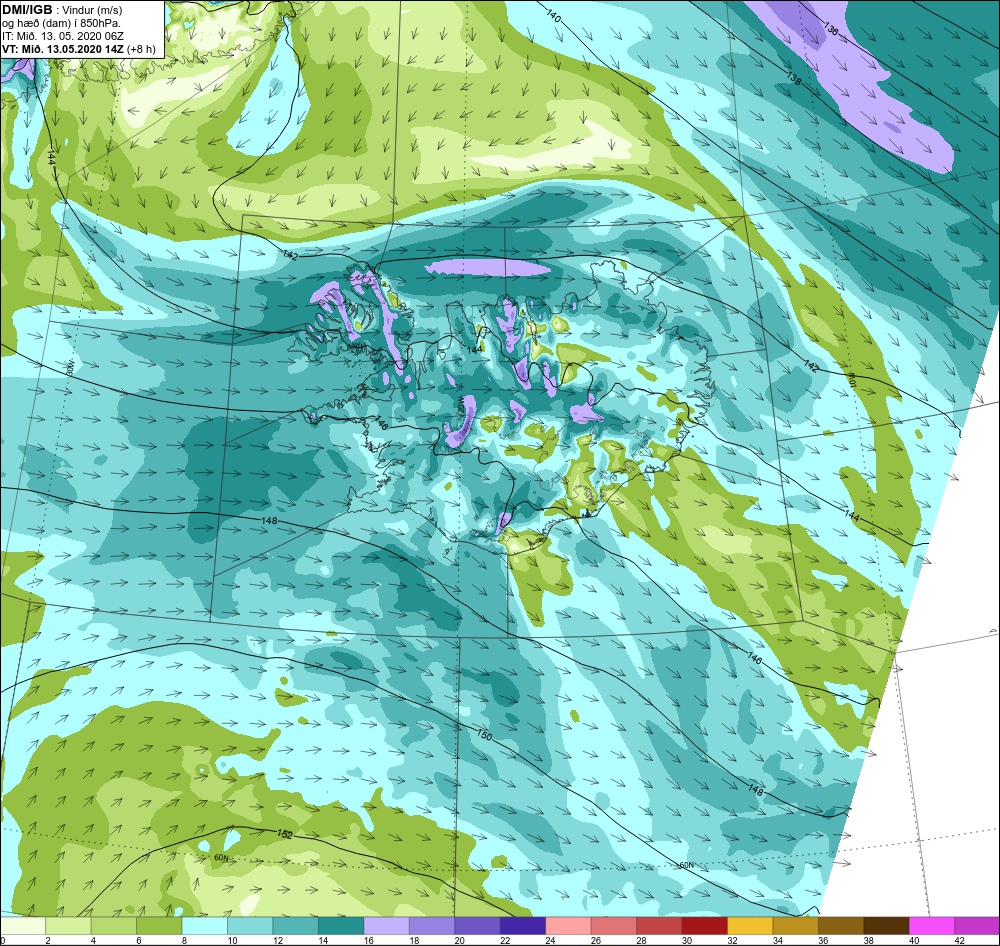Screen dimensions: 1000x946
Task: Select the '138' height contour label
Action: tap(794, 78)
